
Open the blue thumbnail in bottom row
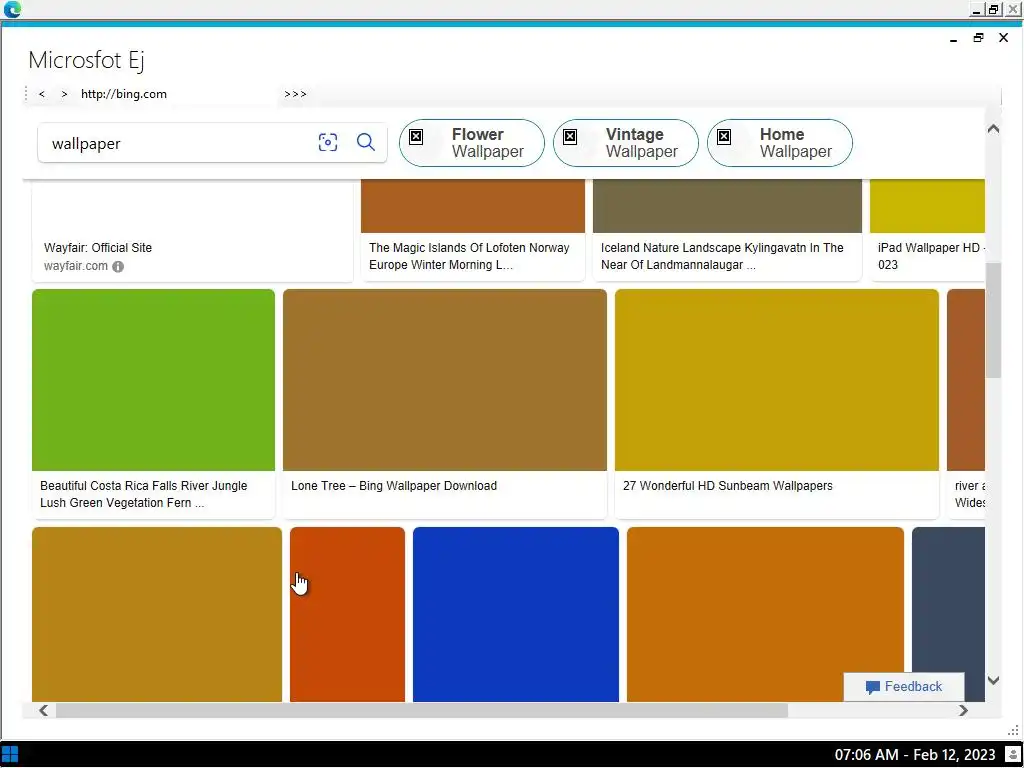[x=516, y=615]
